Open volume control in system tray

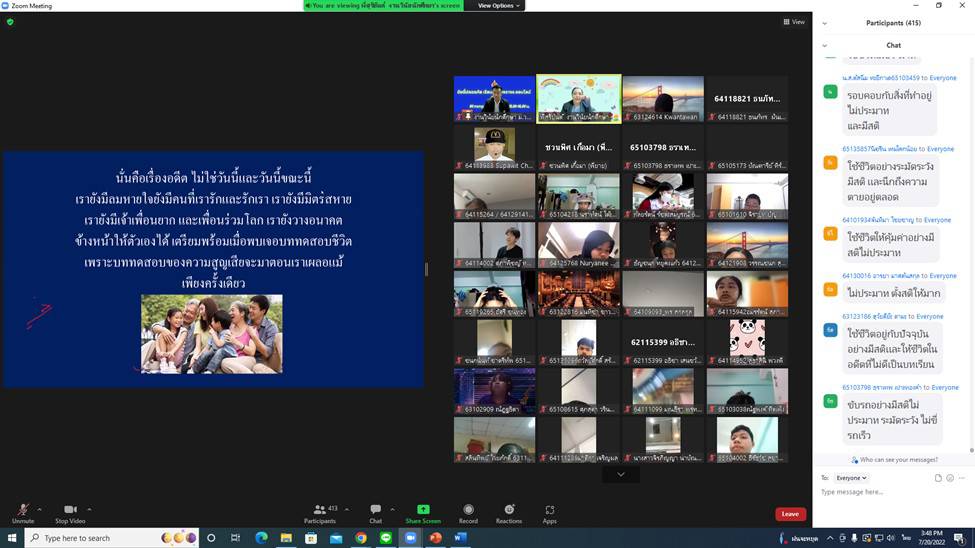point(890,538)
